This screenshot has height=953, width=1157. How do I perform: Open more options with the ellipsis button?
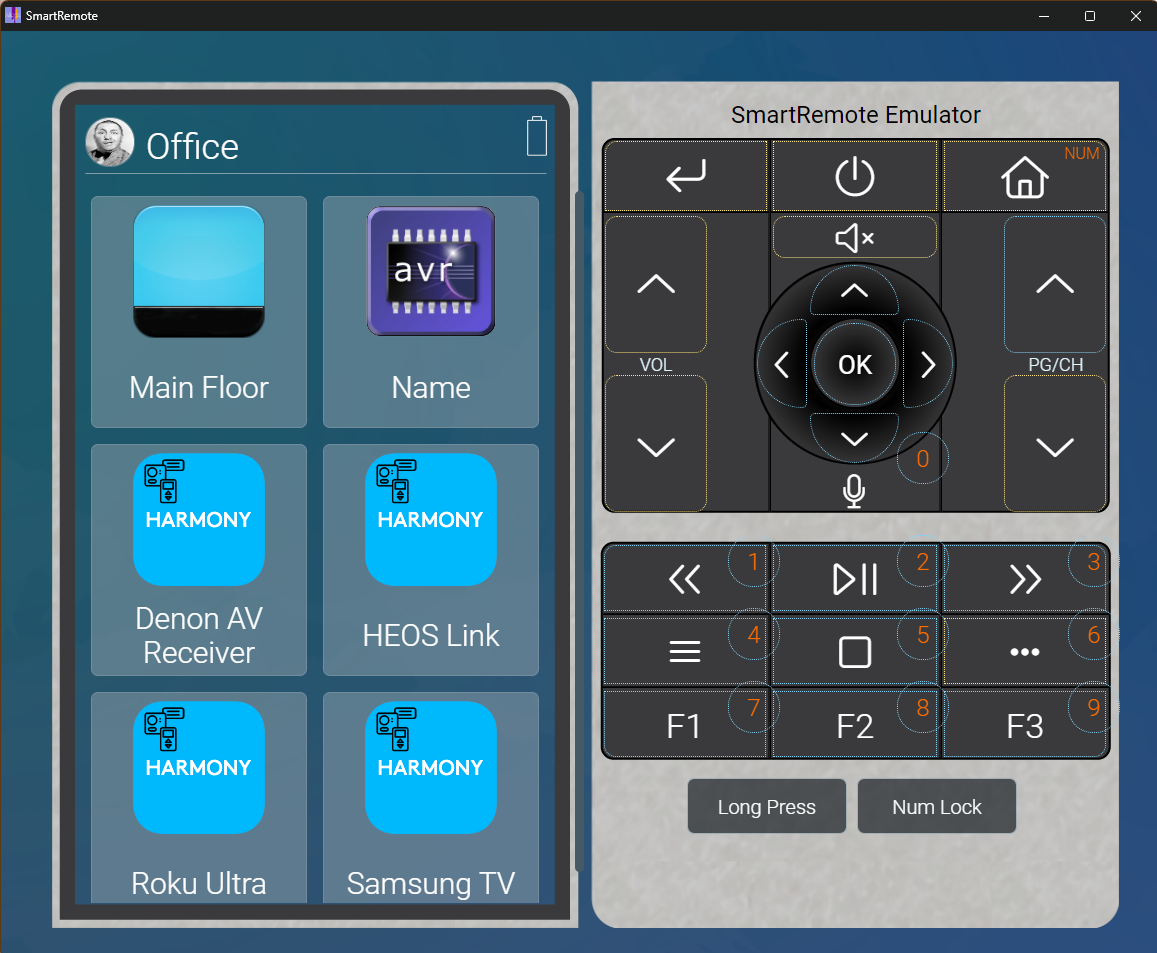(x=1024, y=651)
